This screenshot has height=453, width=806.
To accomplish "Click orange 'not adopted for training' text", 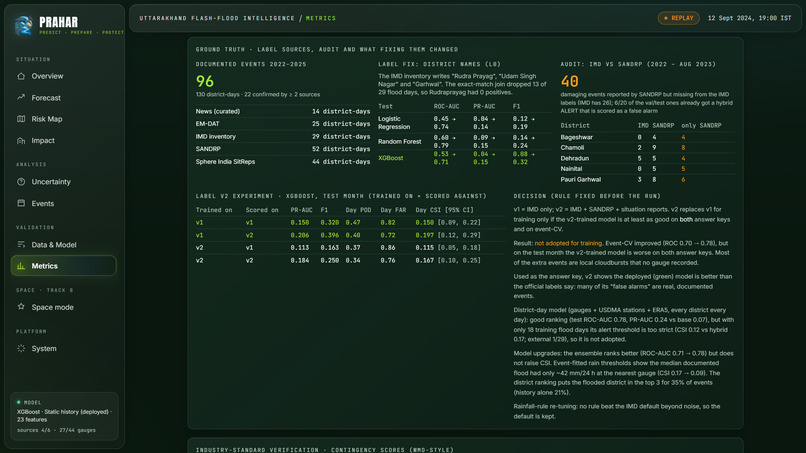I will 568,243.
